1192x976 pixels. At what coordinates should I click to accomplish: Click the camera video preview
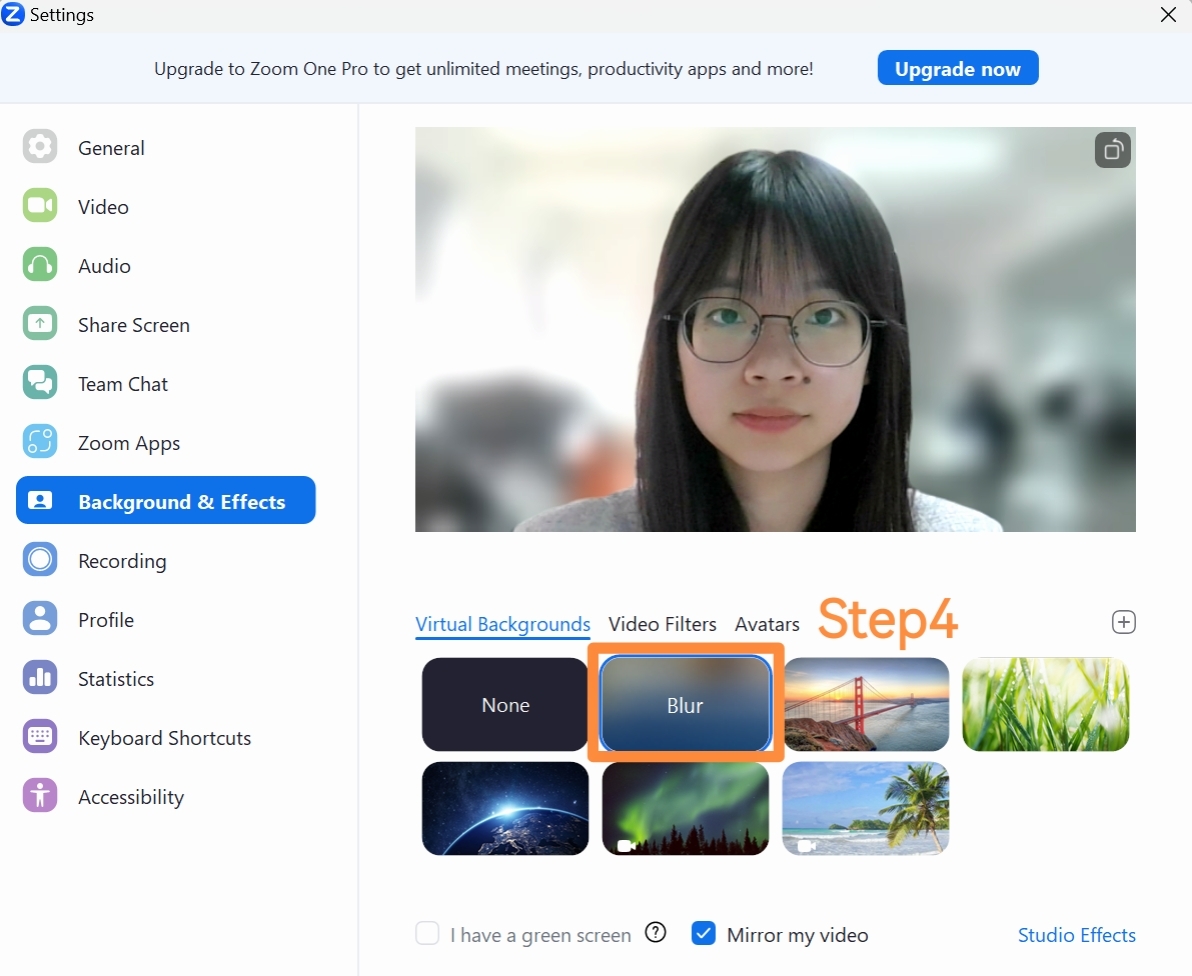(x=775, y=329)
